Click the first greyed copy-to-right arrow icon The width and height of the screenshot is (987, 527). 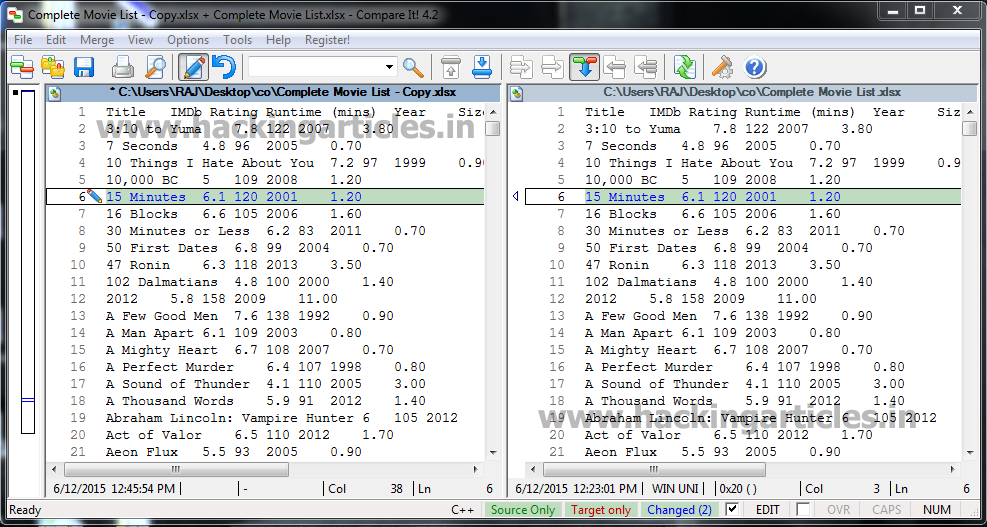[x=522, y=67]
